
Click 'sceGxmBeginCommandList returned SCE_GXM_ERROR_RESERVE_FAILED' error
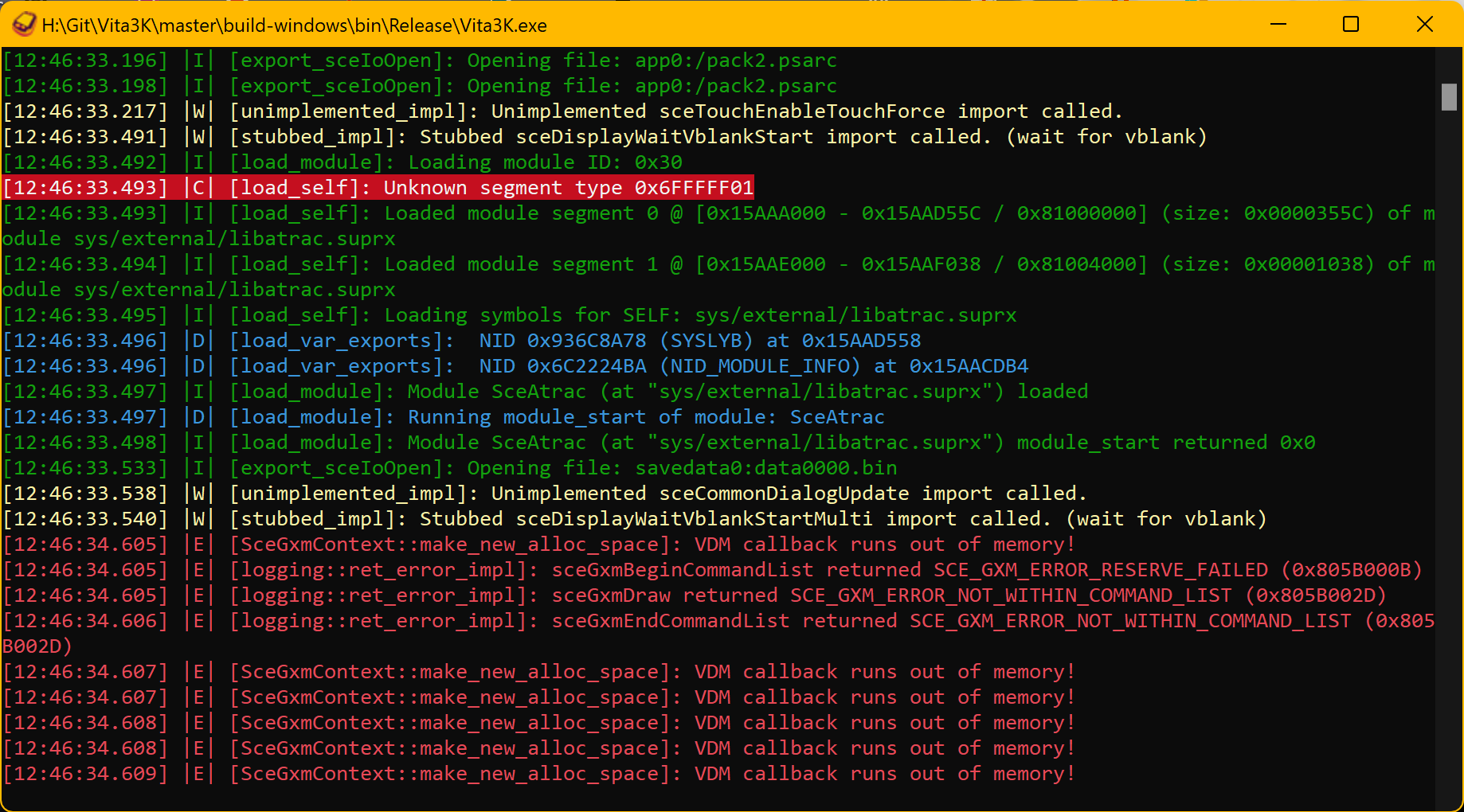[x=713, y=570]
